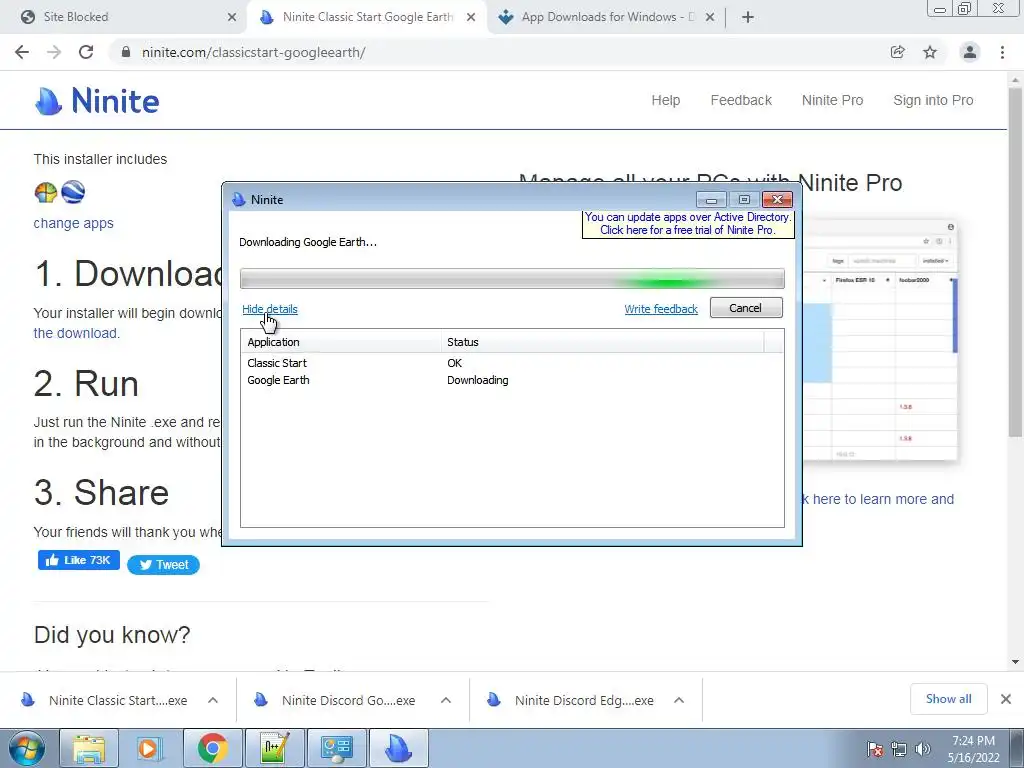1024x768 pixels.
Task: Click the page vertical scrollbar thumb
Action: pos(1015,261)
